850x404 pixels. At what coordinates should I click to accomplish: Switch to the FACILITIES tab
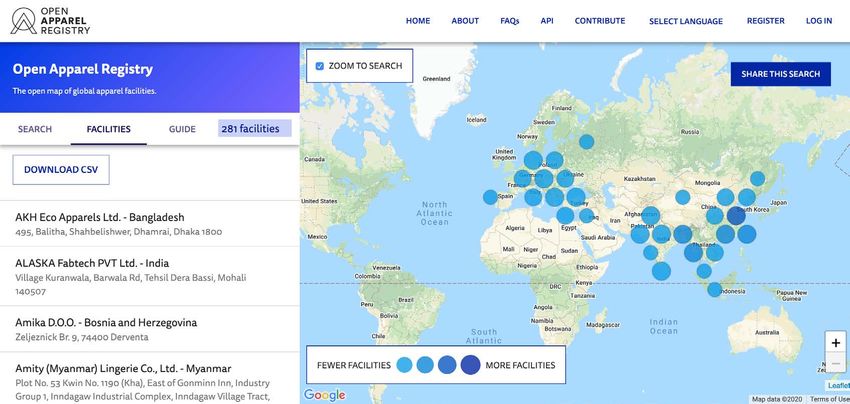108,129
